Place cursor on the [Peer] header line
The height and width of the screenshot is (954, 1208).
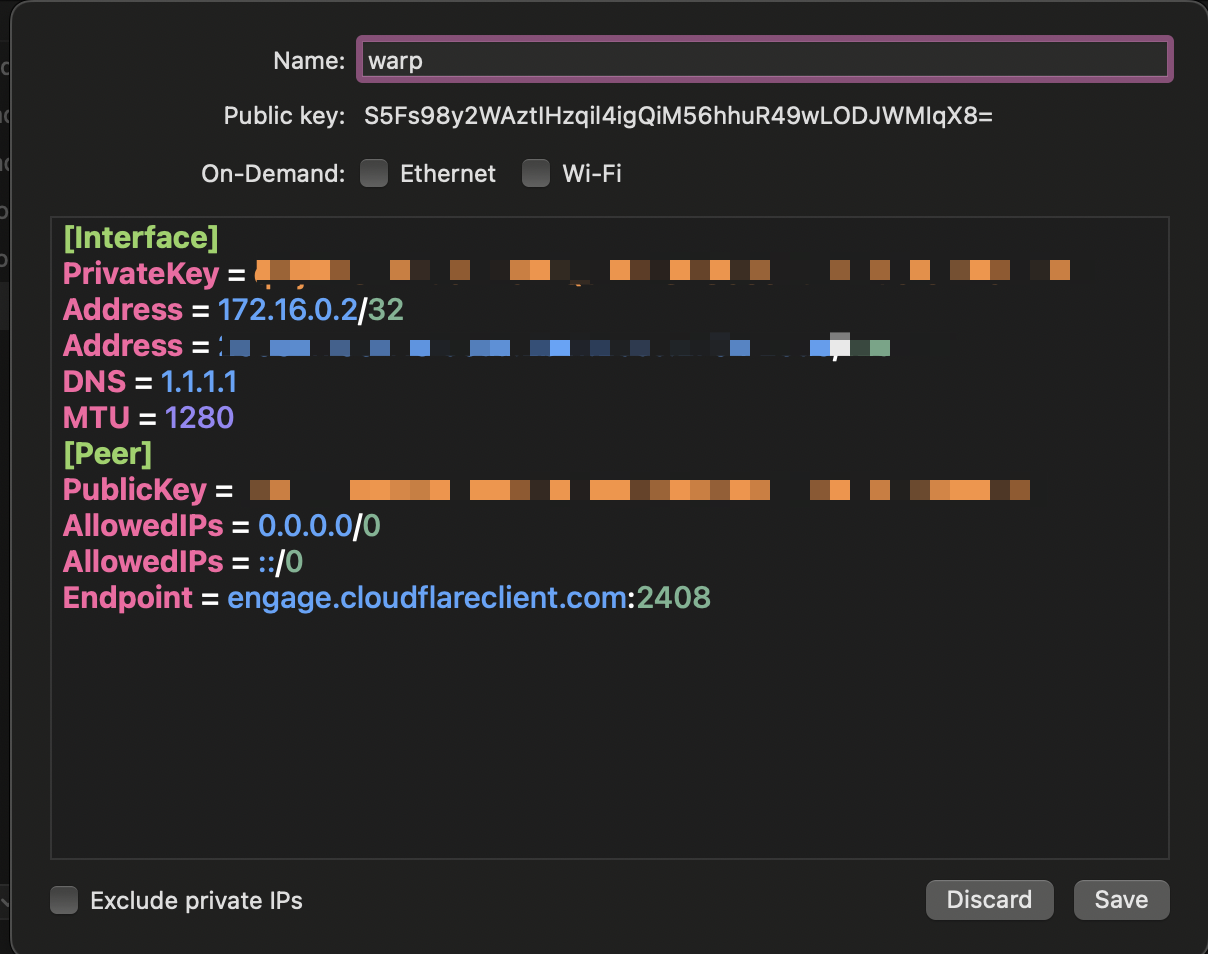107,454
